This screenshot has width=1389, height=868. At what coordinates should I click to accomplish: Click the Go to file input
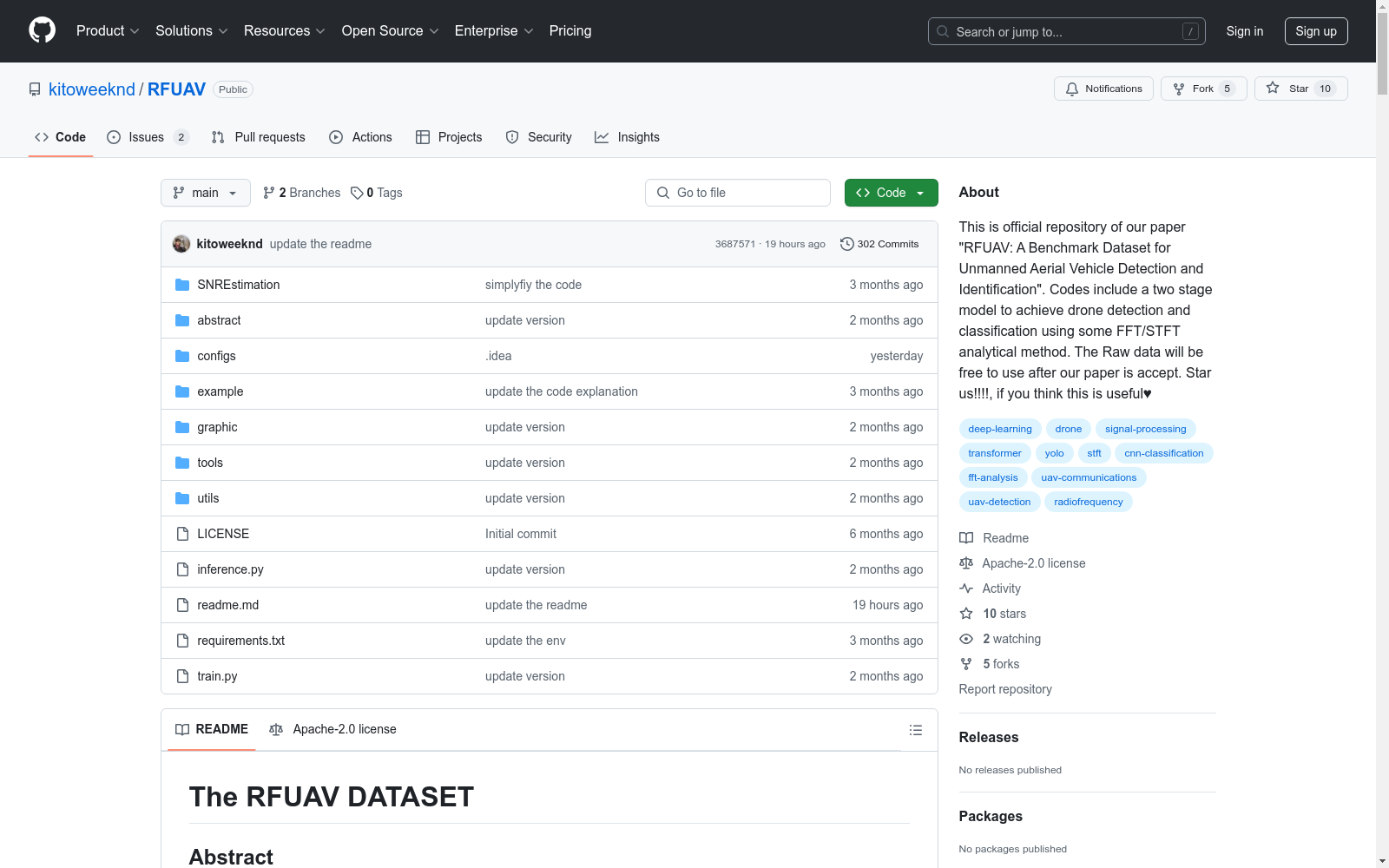[x=738, y=193]
